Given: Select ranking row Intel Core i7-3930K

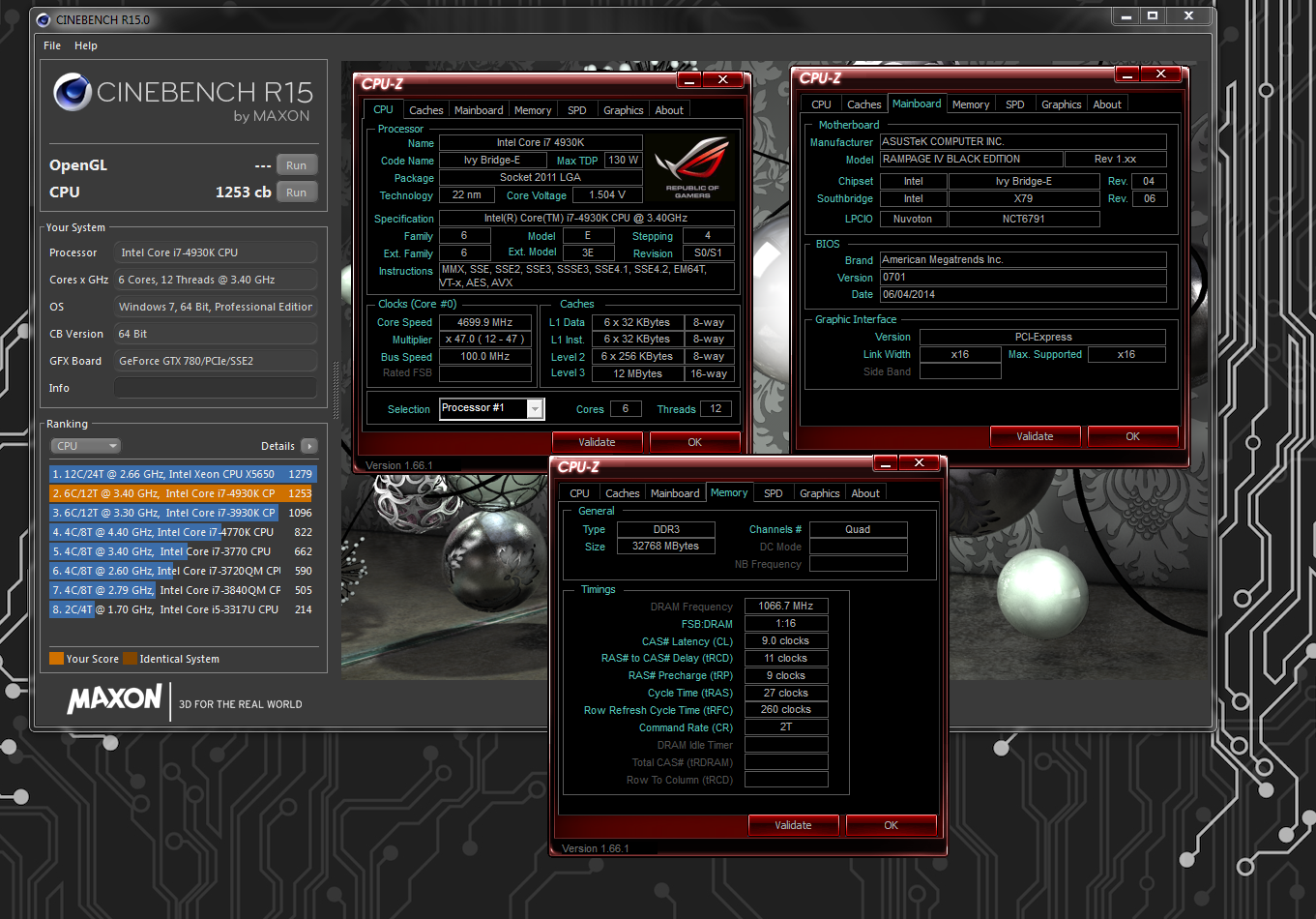Looking at the screenshot, I should pos(183,513).
